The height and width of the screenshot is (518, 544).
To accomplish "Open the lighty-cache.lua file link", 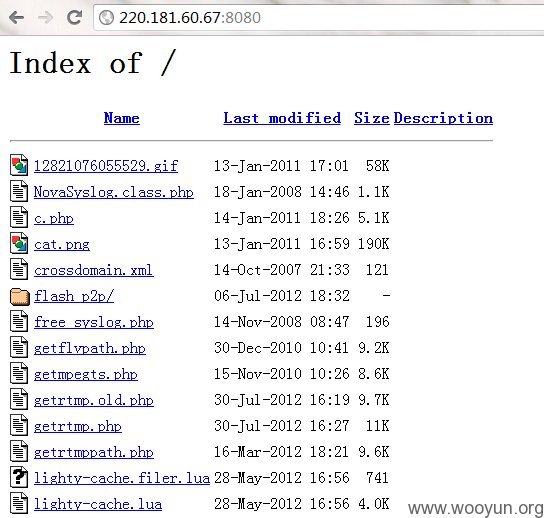I will click(x=98, y=504).
